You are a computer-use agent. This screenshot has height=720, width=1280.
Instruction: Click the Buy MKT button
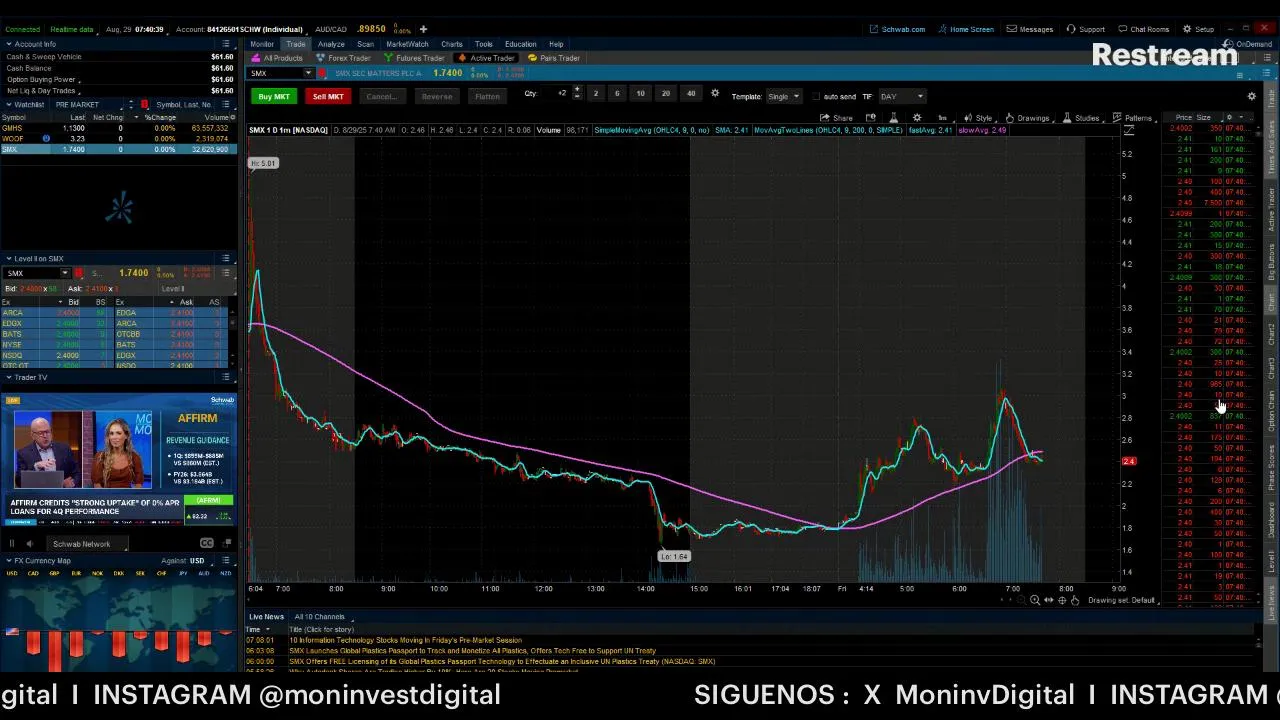click(x=273, y=96)
